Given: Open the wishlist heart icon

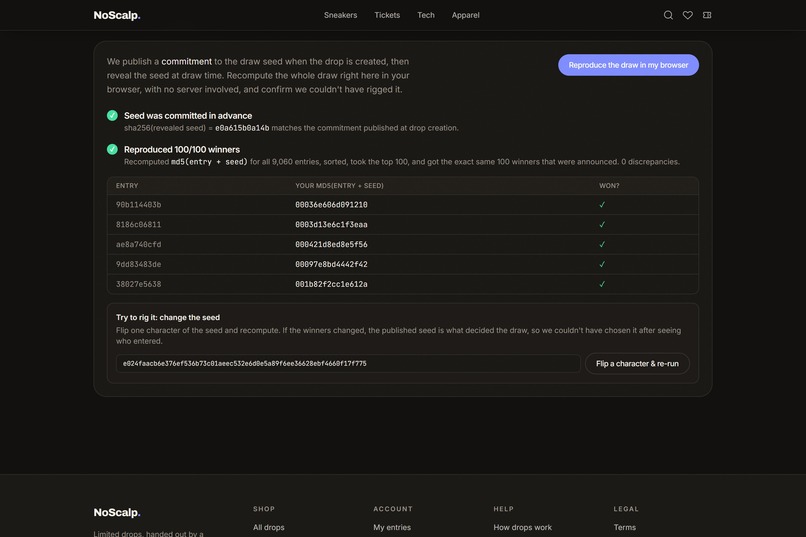Looking at the screenshot, I should 687,15.
